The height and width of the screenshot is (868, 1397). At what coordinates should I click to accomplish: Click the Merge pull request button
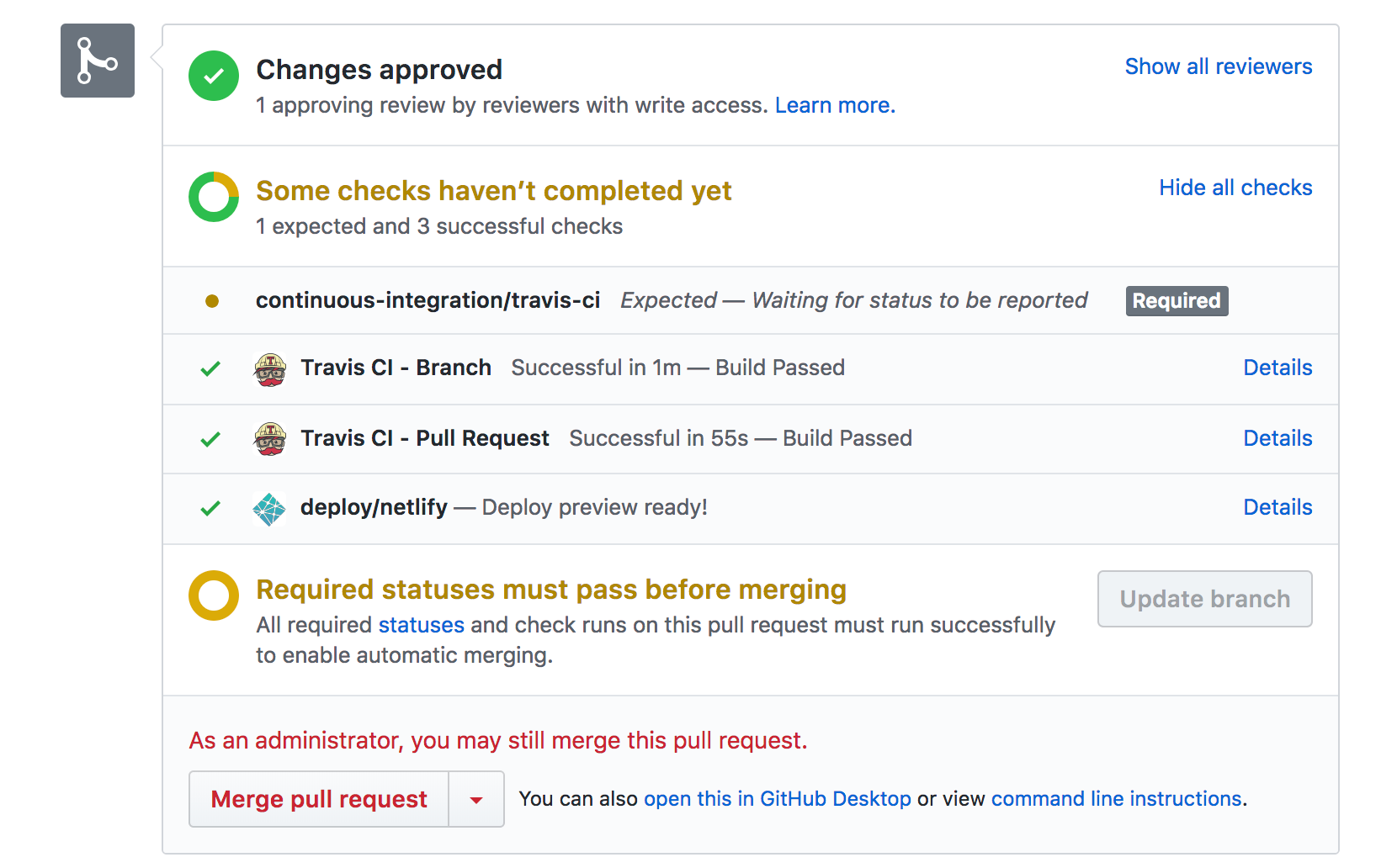[x=319, y=799]
